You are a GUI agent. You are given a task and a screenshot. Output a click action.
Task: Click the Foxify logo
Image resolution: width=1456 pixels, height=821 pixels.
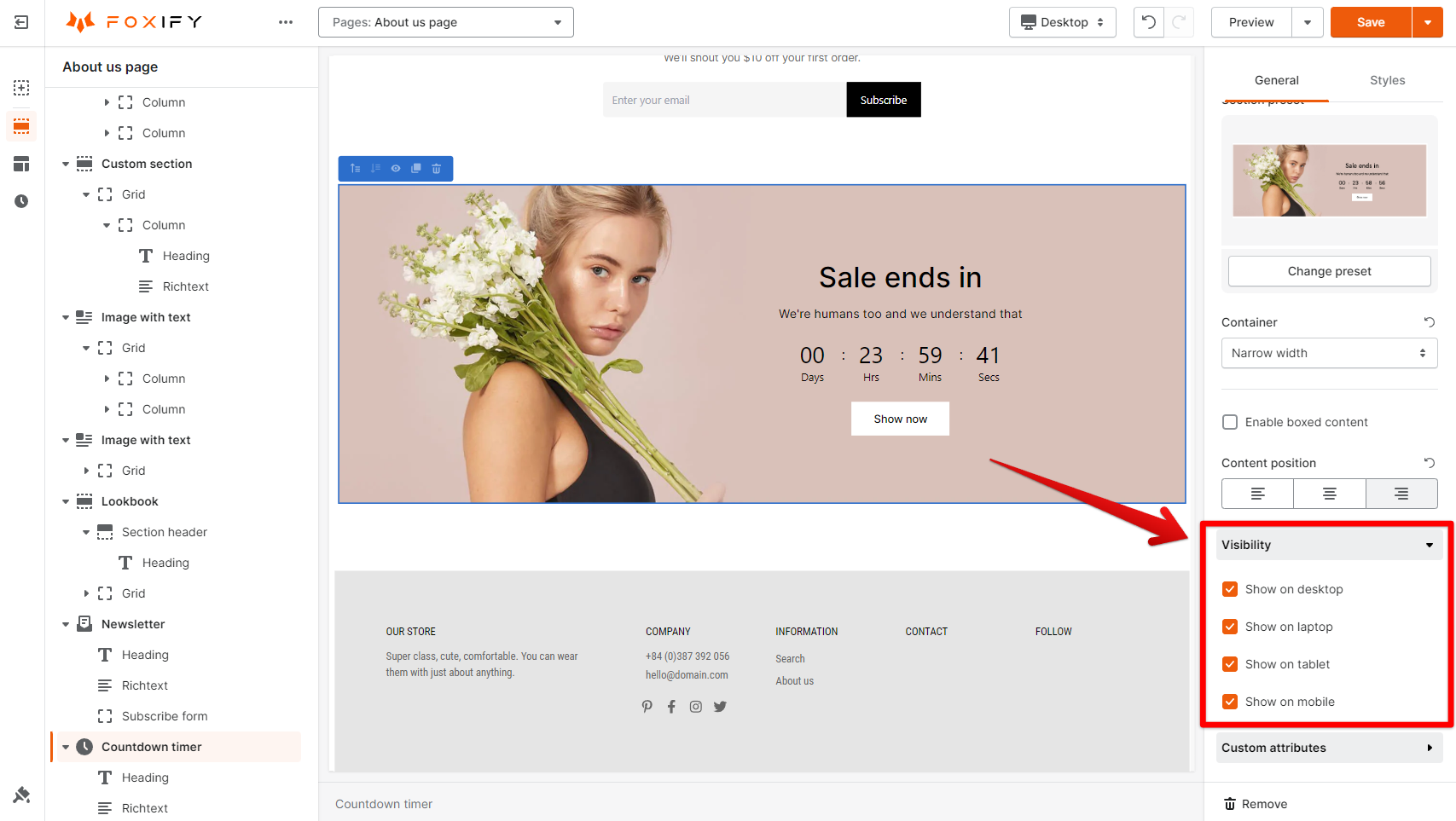134,22
